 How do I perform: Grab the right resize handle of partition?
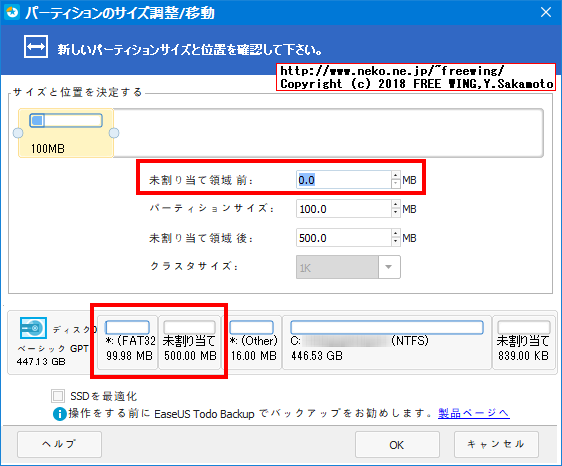tap(114, 133)
